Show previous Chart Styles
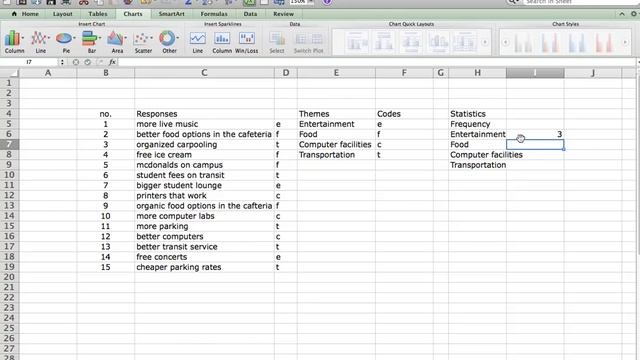Screen dimensions: 640x360 [505, 42]
